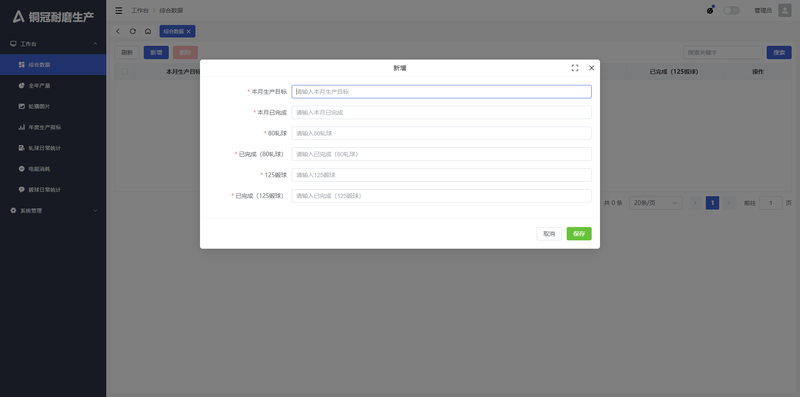
Task: Click the back arrow icon in the tab bar
Action: coord(118,31)
